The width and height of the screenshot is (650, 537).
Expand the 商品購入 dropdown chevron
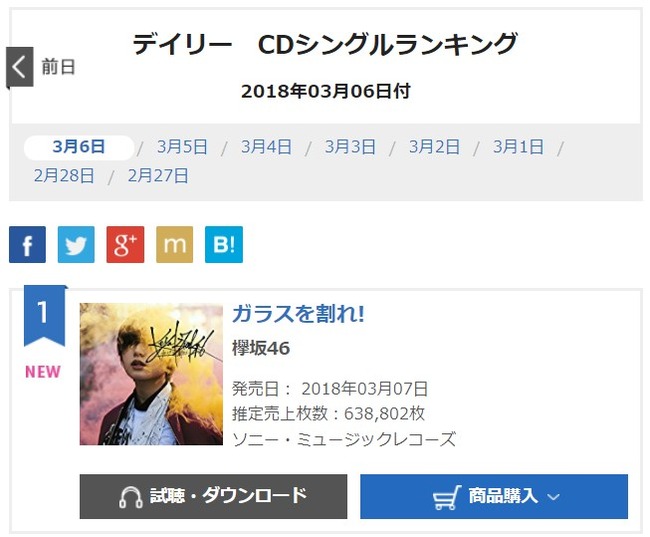553,497
